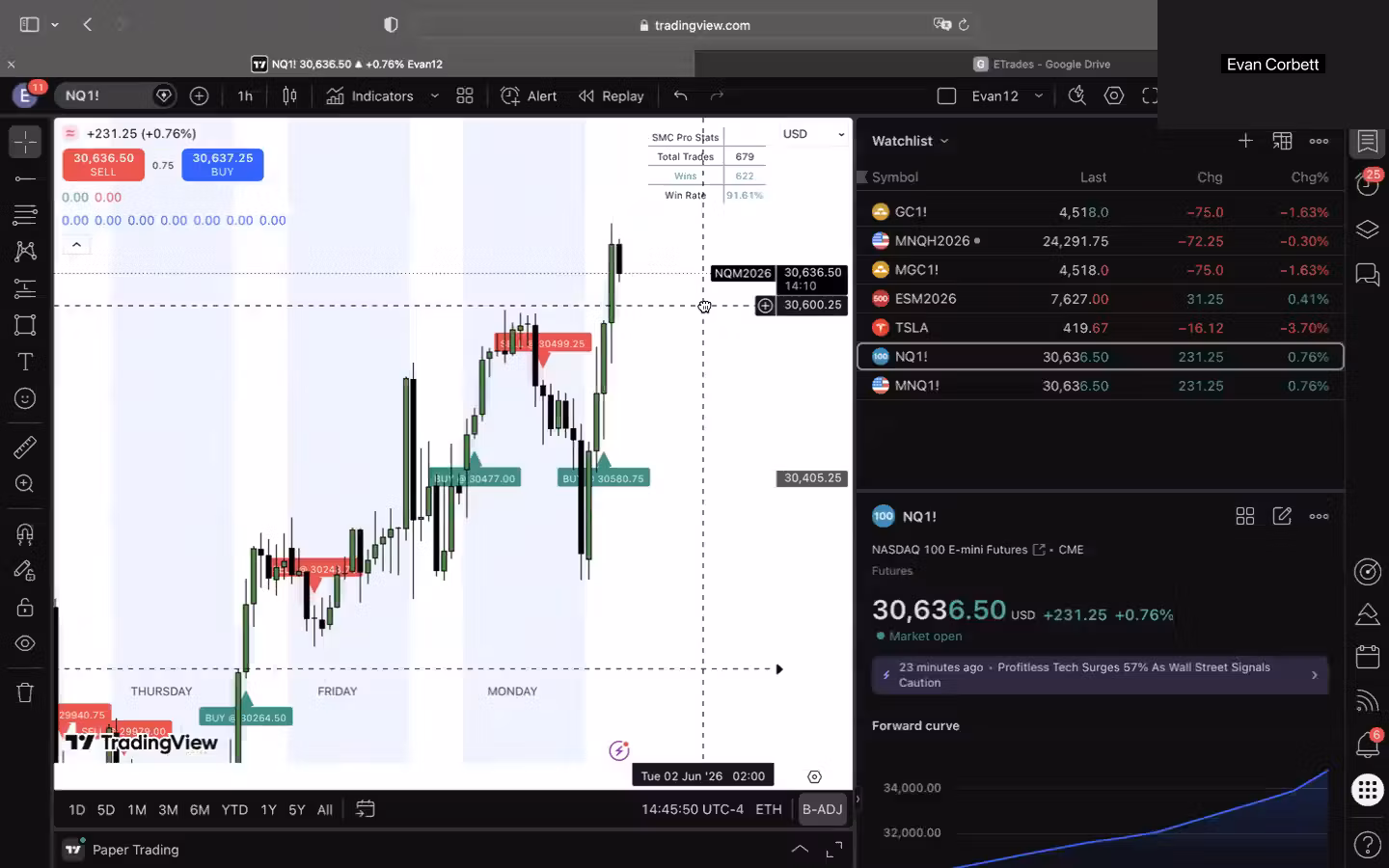The image size is (1389, 868).
Task: Open the quick search icon
Action: (x=1077, y=95)
